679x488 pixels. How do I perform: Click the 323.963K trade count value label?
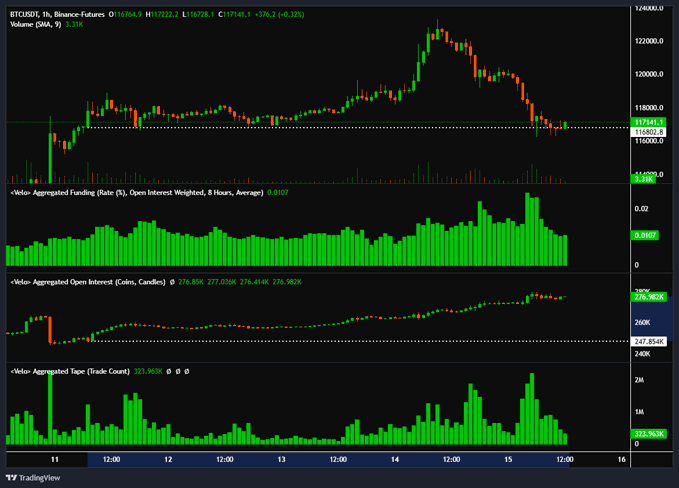click(649, 434)
